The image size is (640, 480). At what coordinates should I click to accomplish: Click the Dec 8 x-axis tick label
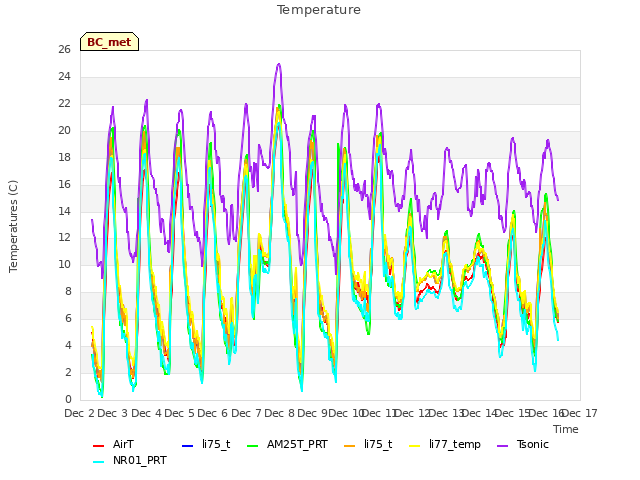279,413
